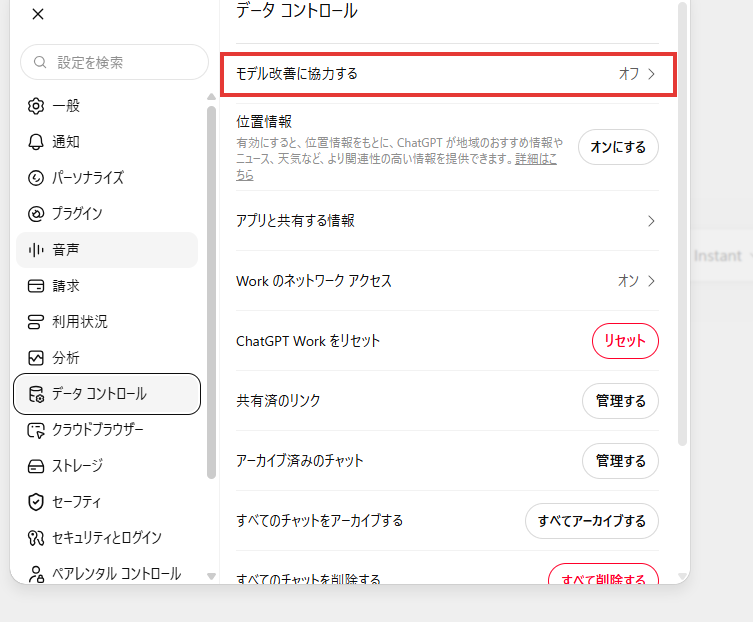The width and height of the screenshot is (753, 622).
Task: Click the red リセット button
Action: [625, 341]
